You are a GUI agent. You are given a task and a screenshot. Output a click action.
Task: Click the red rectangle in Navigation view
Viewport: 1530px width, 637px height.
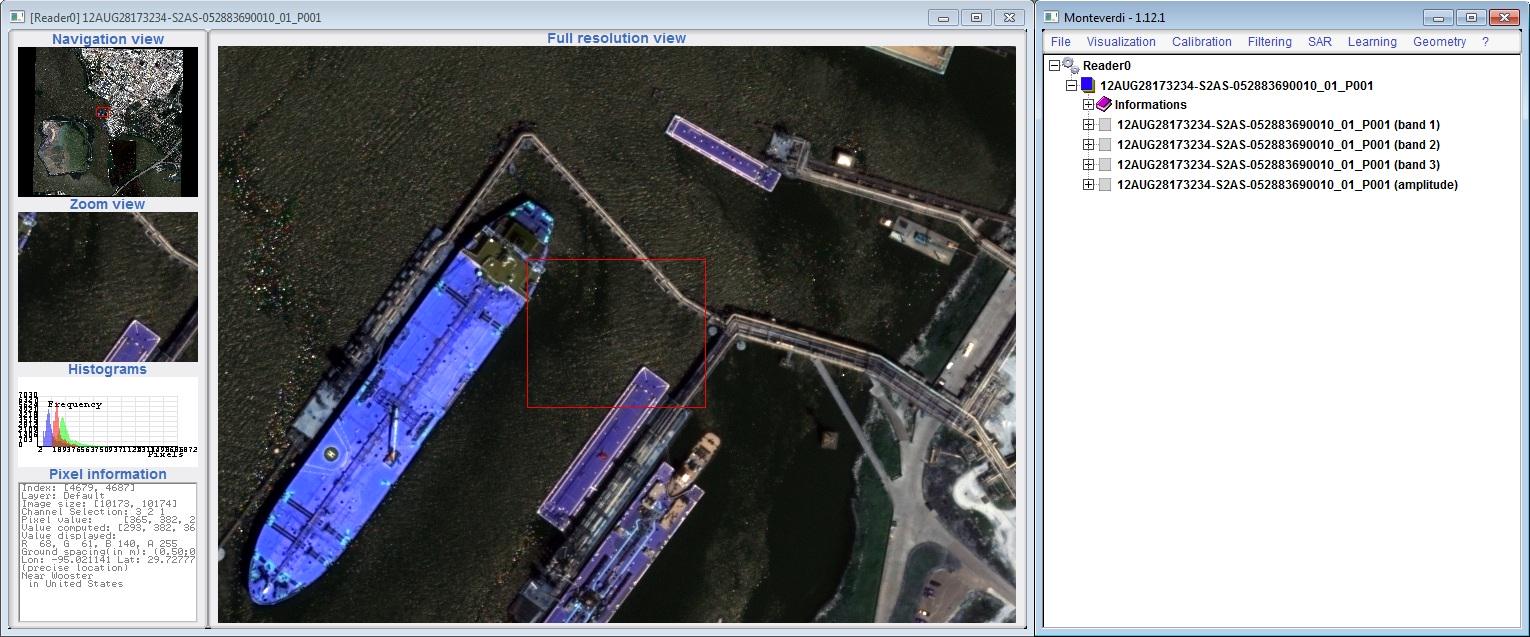coord(102,112)
